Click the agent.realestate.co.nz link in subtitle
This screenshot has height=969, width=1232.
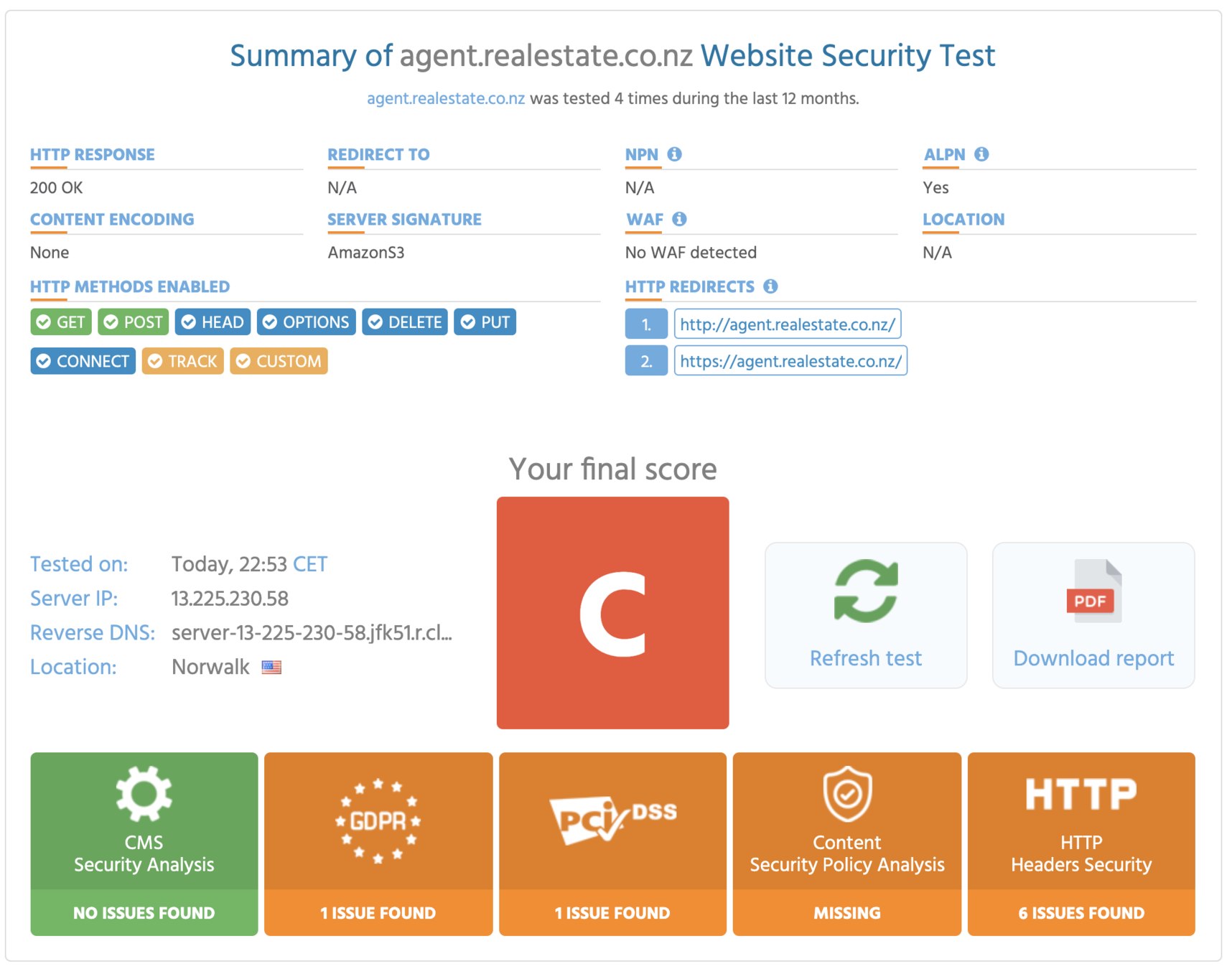tap(446, 98)
